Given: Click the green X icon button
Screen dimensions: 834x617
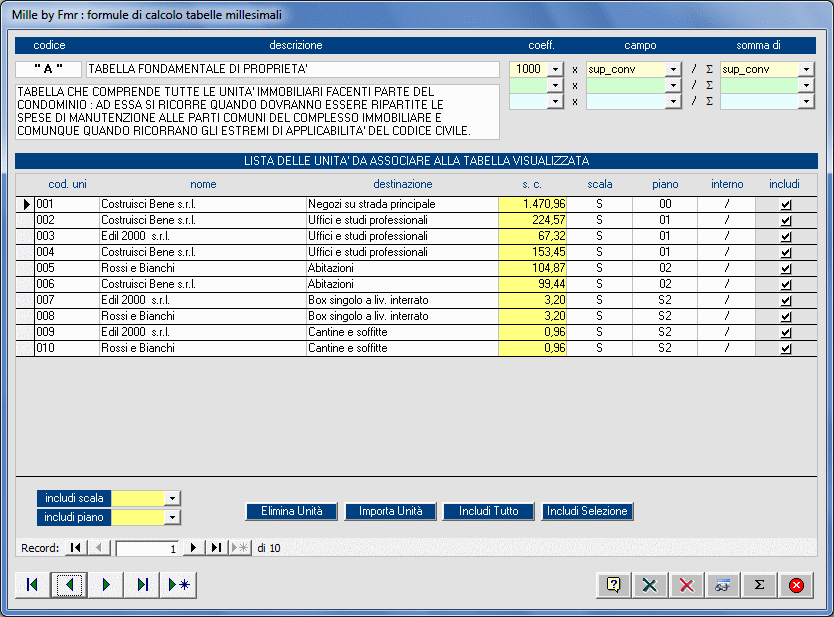Looking at the screenshot, I should coord(649,585).
